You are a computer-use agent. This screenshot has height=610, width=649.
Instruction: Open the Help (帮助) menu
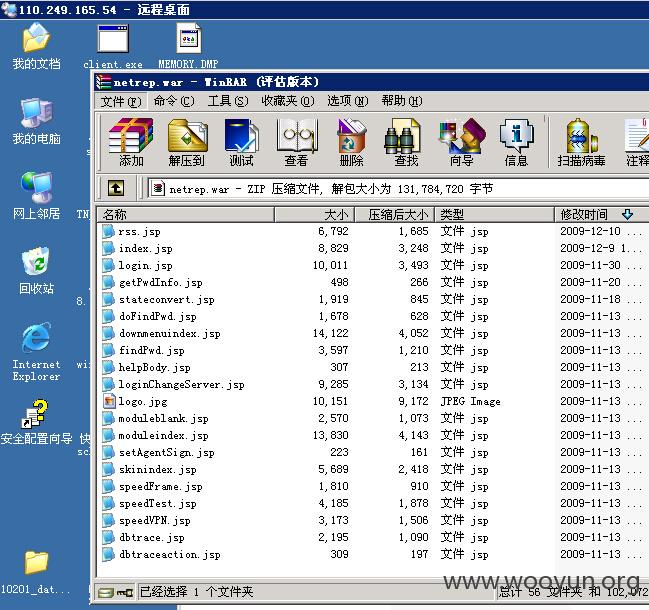(402, 101)
